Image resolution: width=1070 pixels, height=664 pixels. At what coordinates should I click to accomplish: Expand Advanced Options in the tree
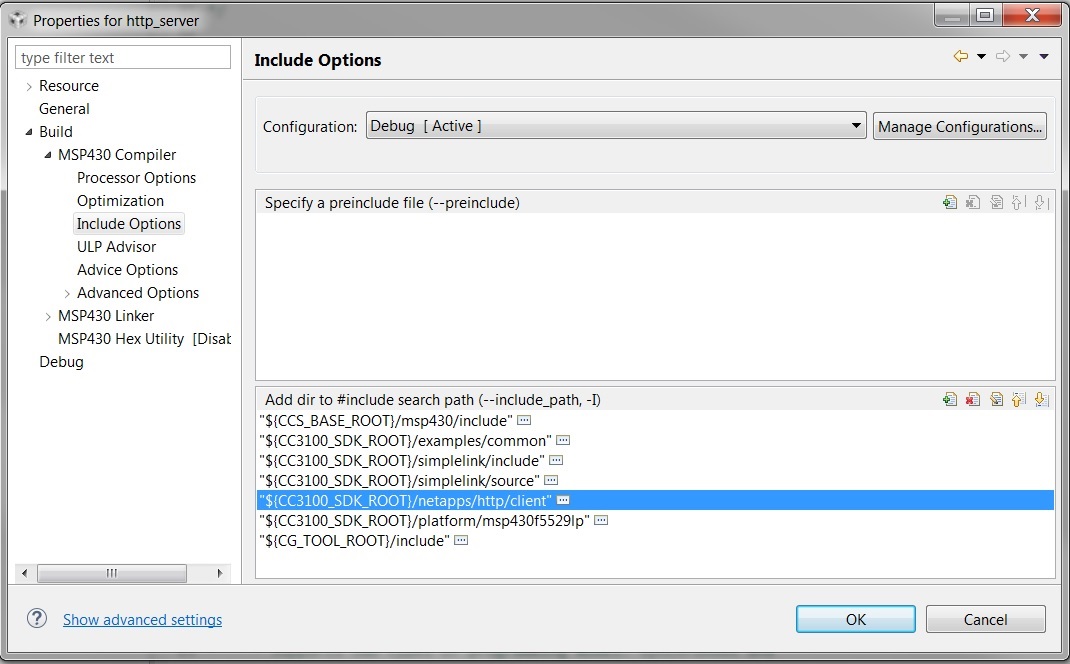(67, 293)
